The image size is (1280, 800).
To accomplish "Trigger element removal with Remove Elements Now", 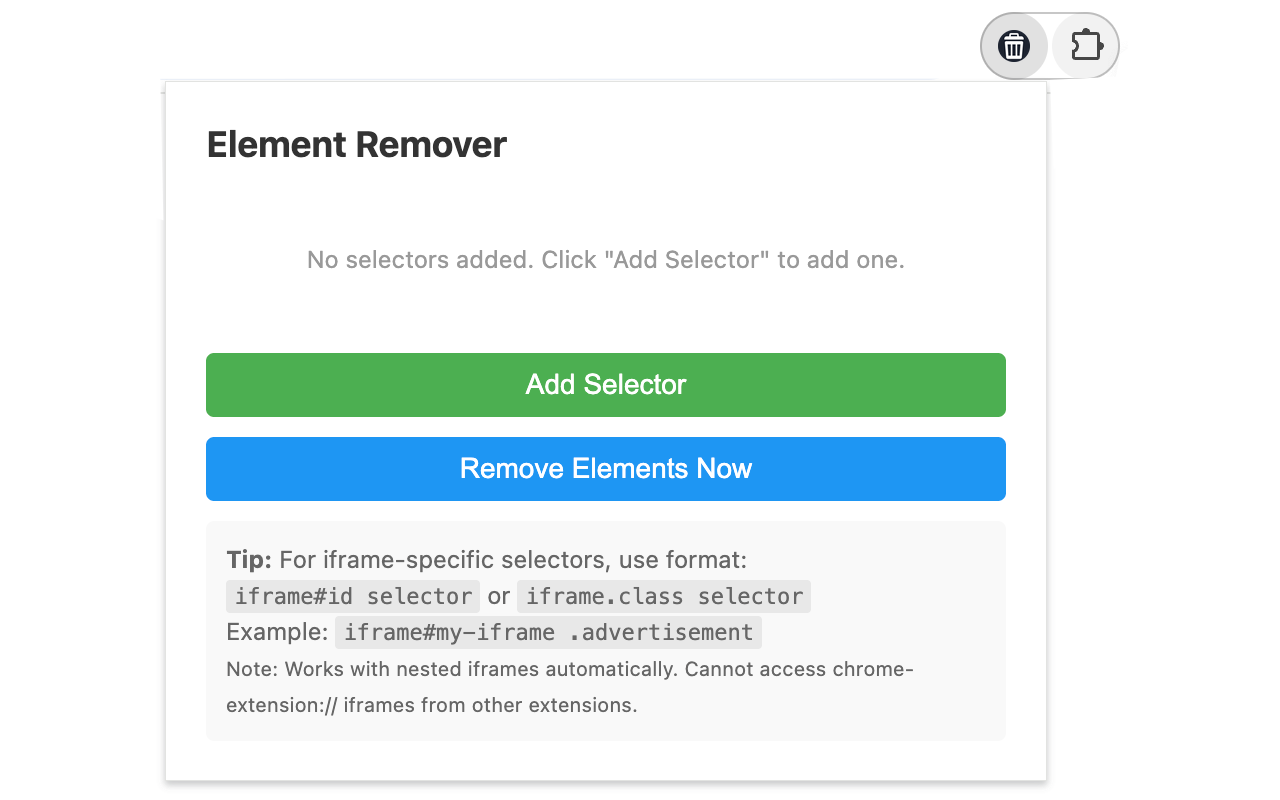I will 605,468.
